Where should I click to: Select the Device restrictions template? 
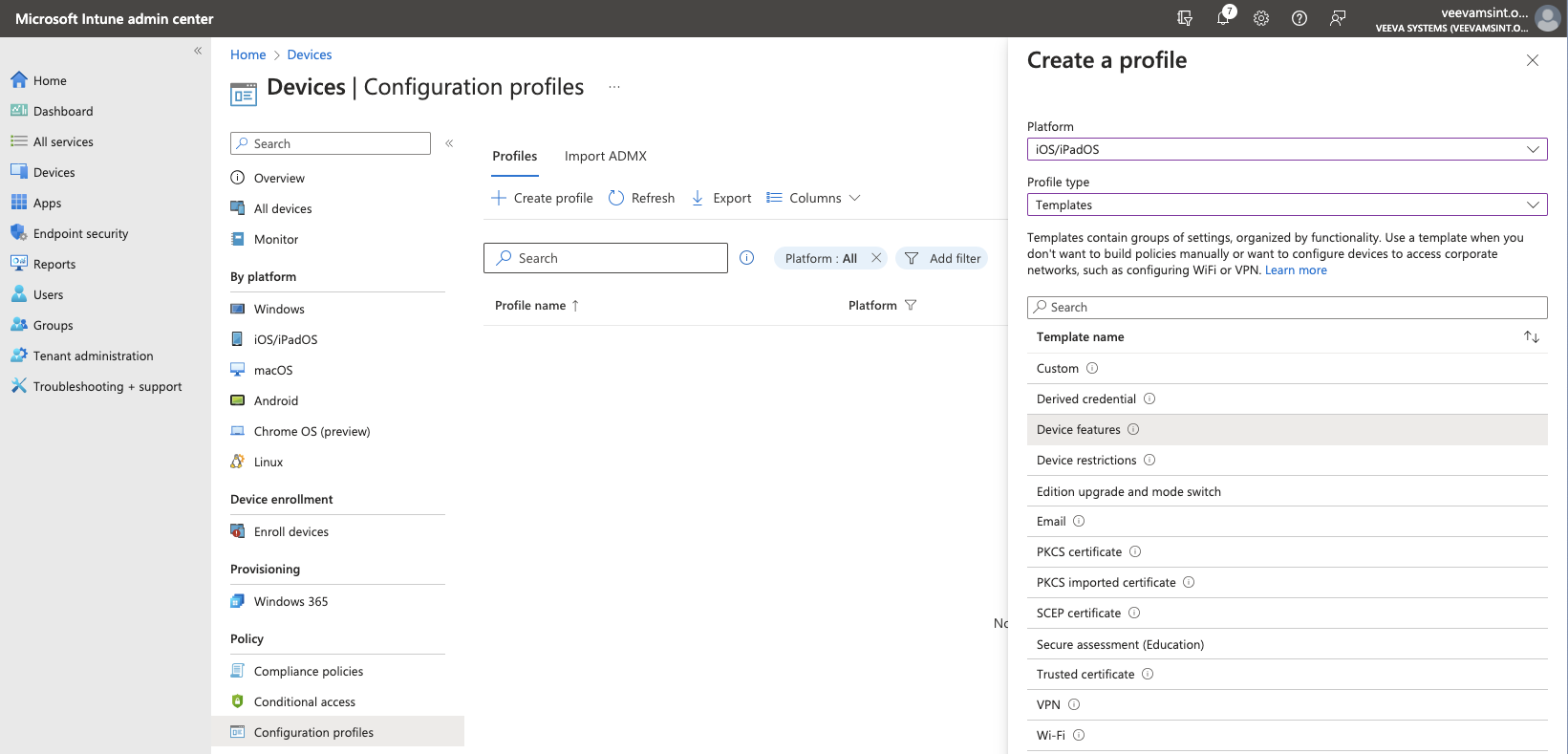(1086, 460)
